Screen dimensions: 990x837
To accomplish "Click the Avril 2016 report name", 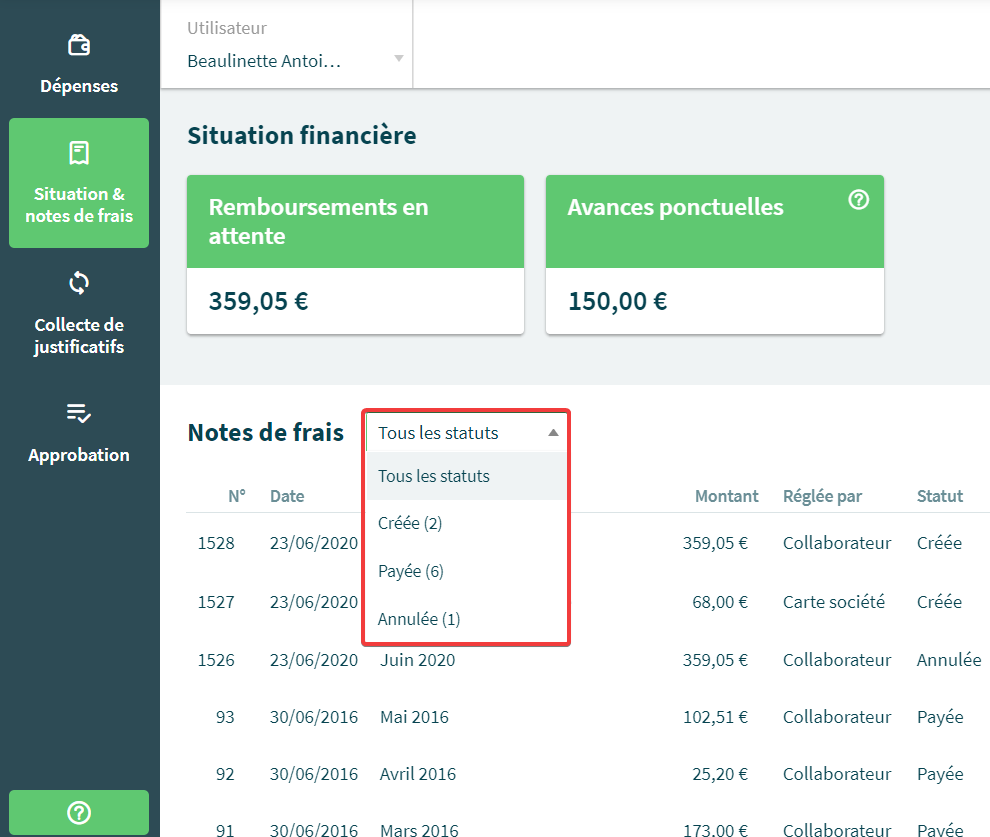I will point(417,774).
